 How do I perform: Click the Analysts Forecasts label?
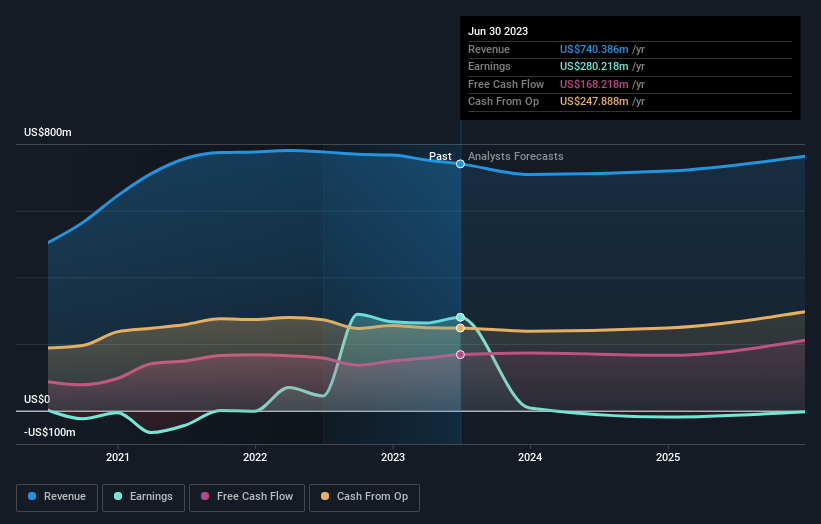pos(516,156)
